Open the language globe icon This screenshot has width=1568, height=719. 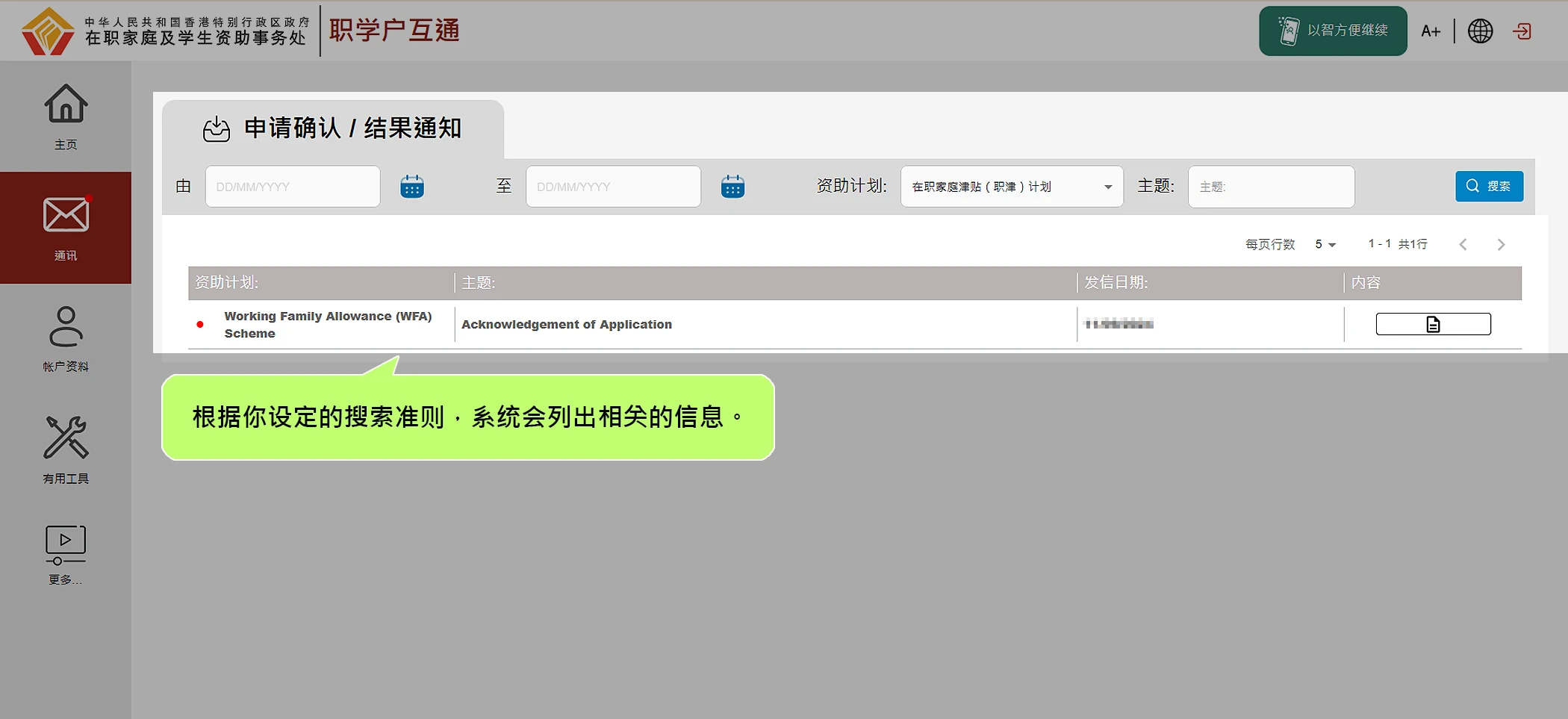pyautogui.click(x=1480, y=31)
